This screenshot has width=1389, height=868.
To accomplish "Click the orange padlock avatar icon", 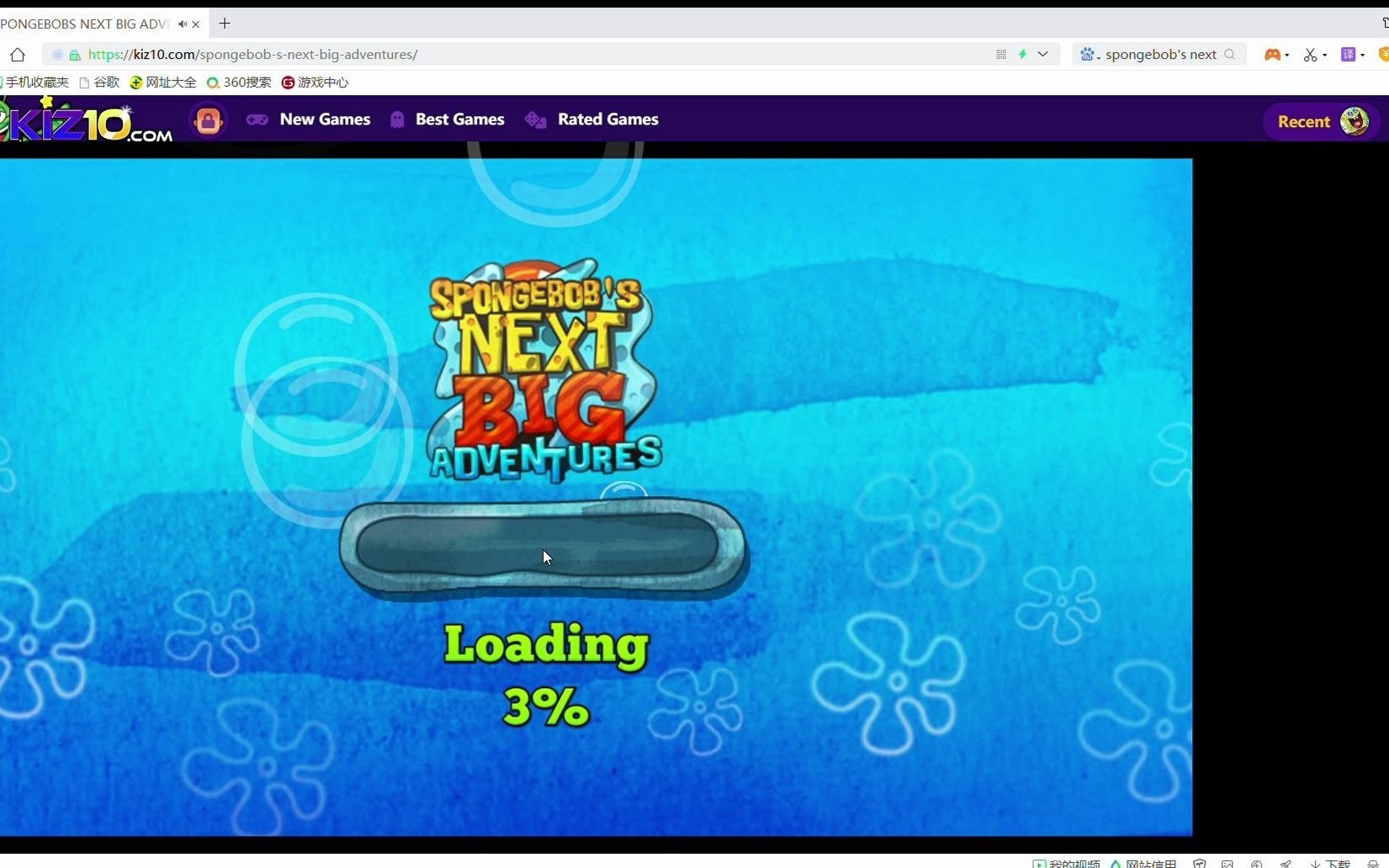I will [x=208, y=120].
